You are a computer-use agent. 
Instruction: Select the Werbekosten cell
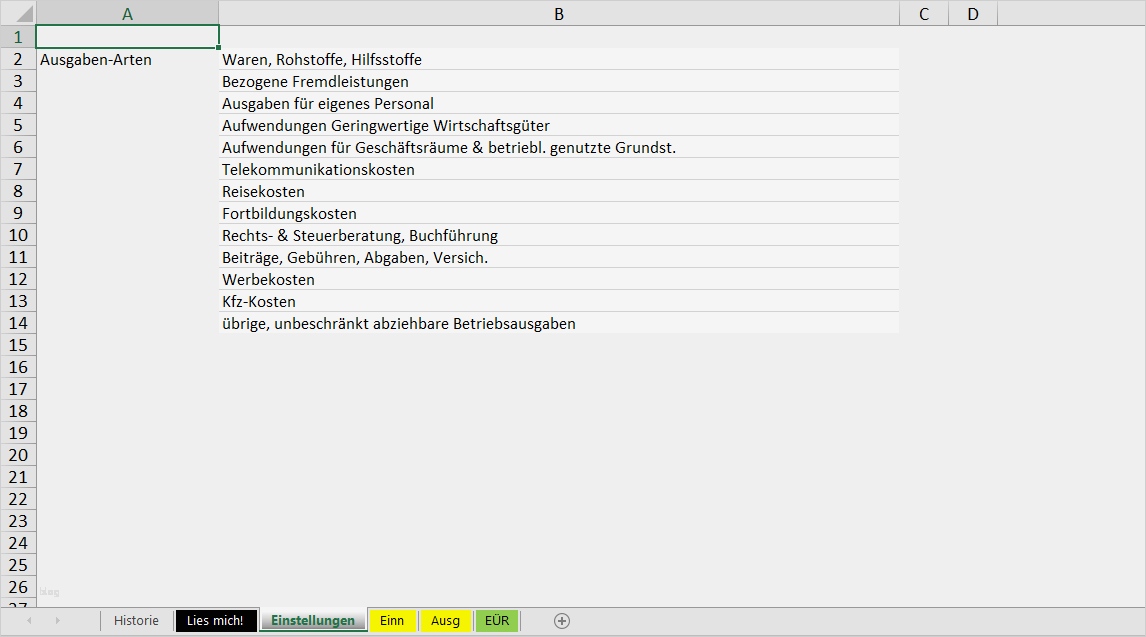pos(558,280)
